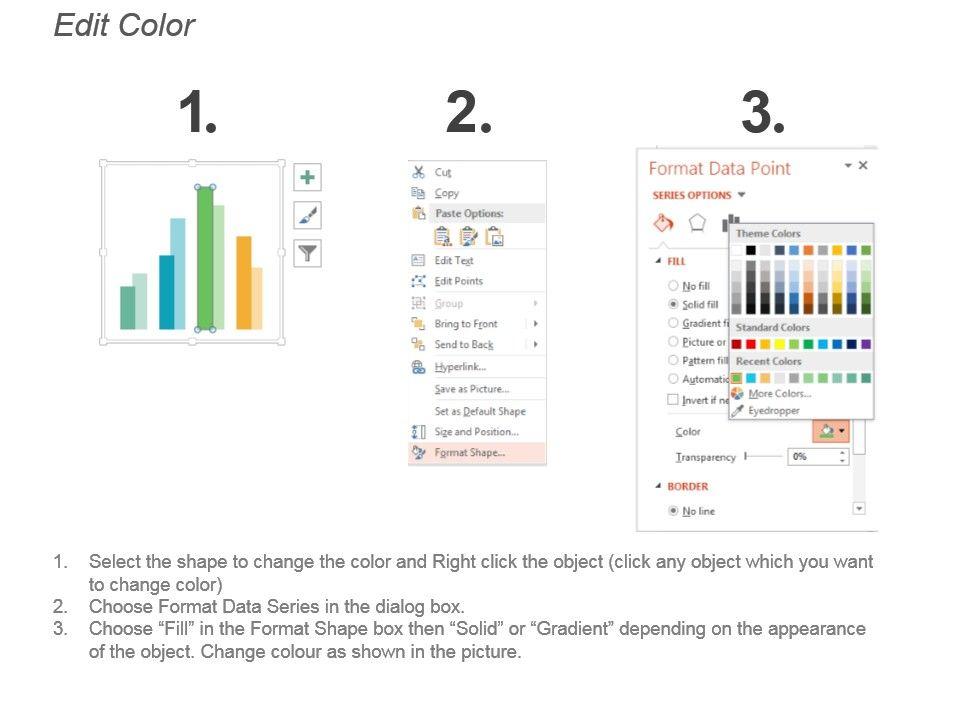Click the Transparency percentage input field
Image resolution: width=960 pixels, height=720 pixels.
tap(812, 456)
